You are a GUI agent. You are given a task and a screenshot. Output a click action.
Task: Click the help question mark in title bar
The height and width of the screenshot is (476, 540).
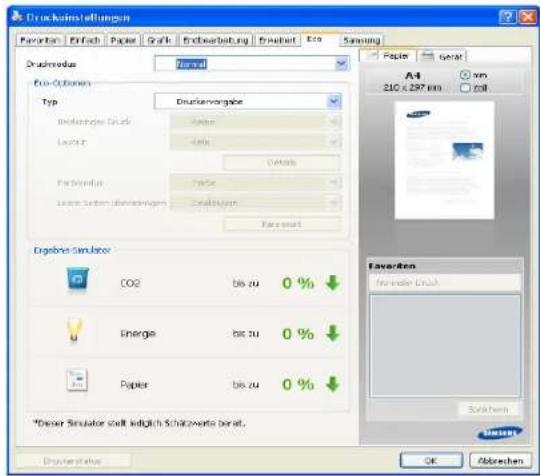pos(508,17)
